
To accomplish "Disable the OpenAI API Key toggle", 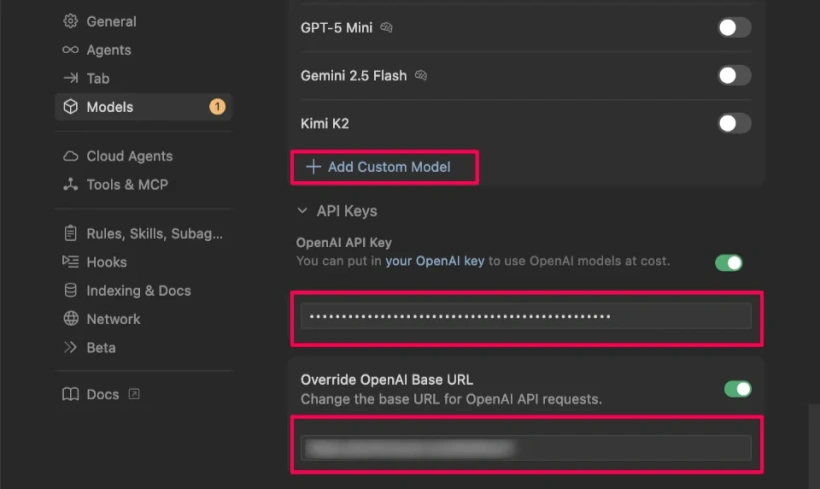I will [729, 263].
